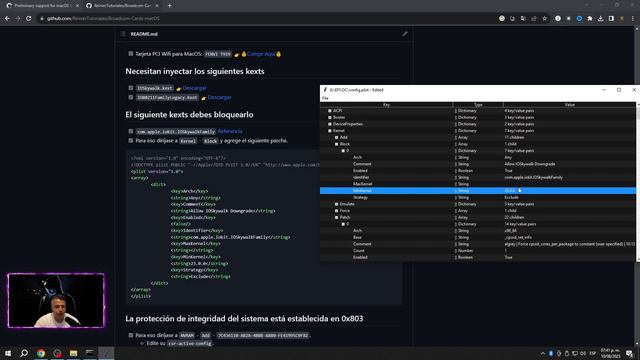Click the taskbar clock and date
The image size is (640, 360).
[x=610, y=353]
